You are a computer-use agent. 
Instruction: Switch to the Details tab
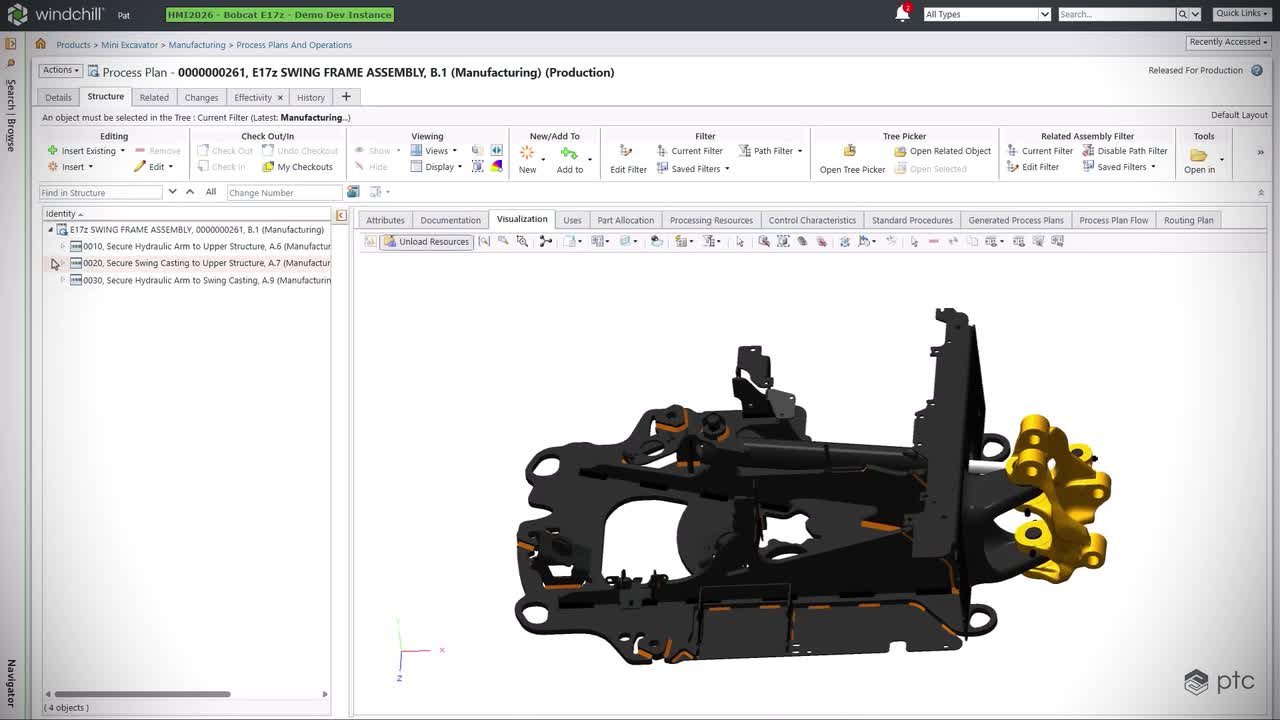pyautogui.click(x=58, y=97)
